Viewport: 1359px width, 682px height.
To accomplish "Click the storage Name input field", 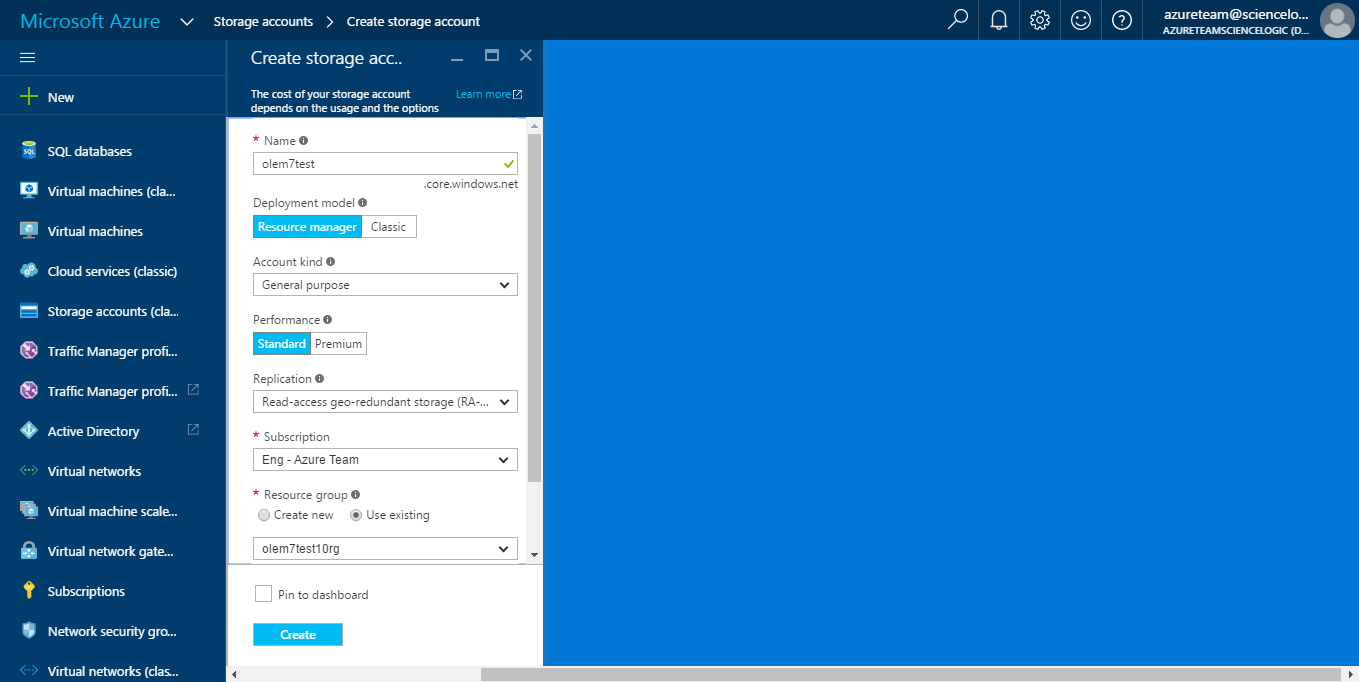I will point(385,163).
